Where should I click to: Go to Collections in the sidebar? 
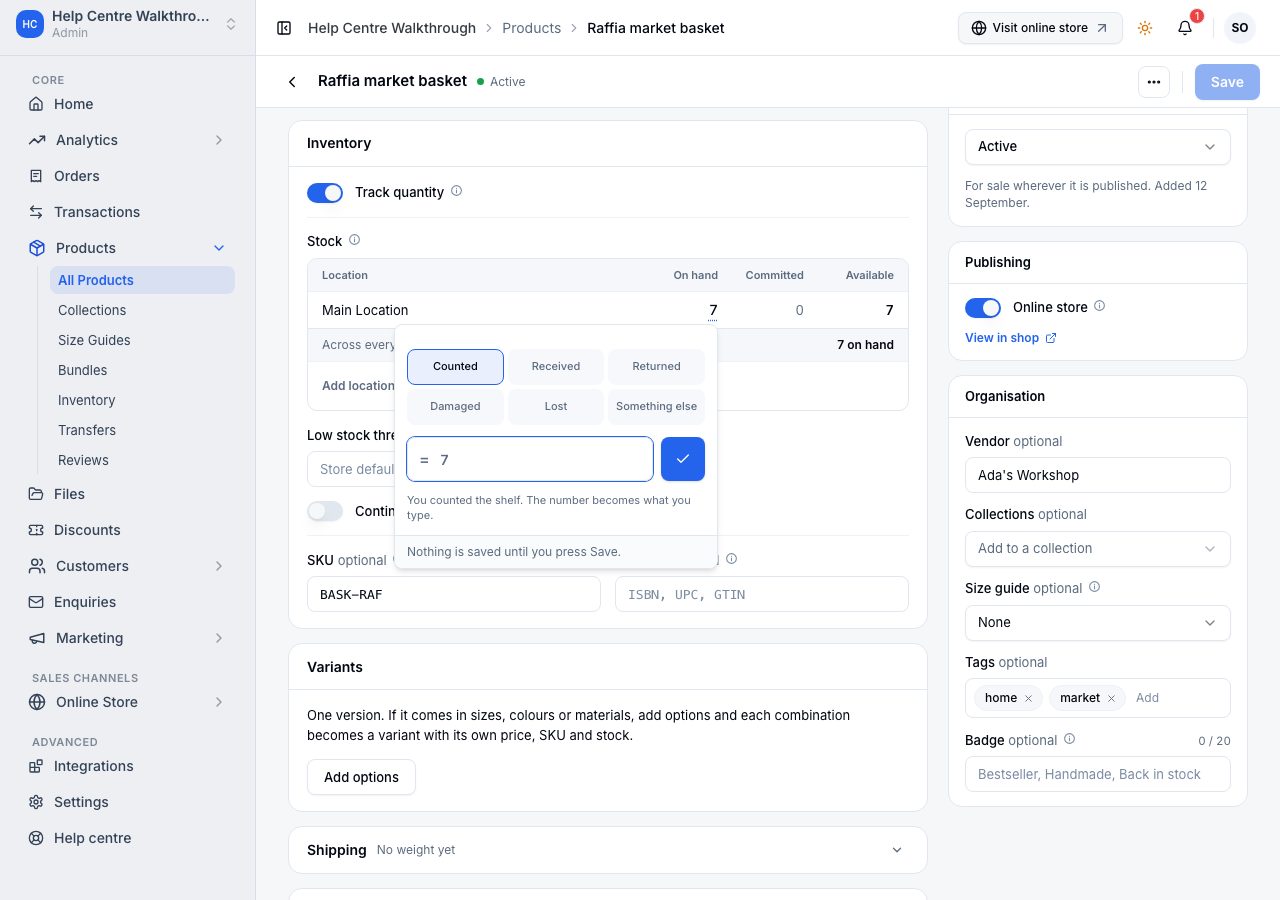pyautogui.click(x=142, y=310)
